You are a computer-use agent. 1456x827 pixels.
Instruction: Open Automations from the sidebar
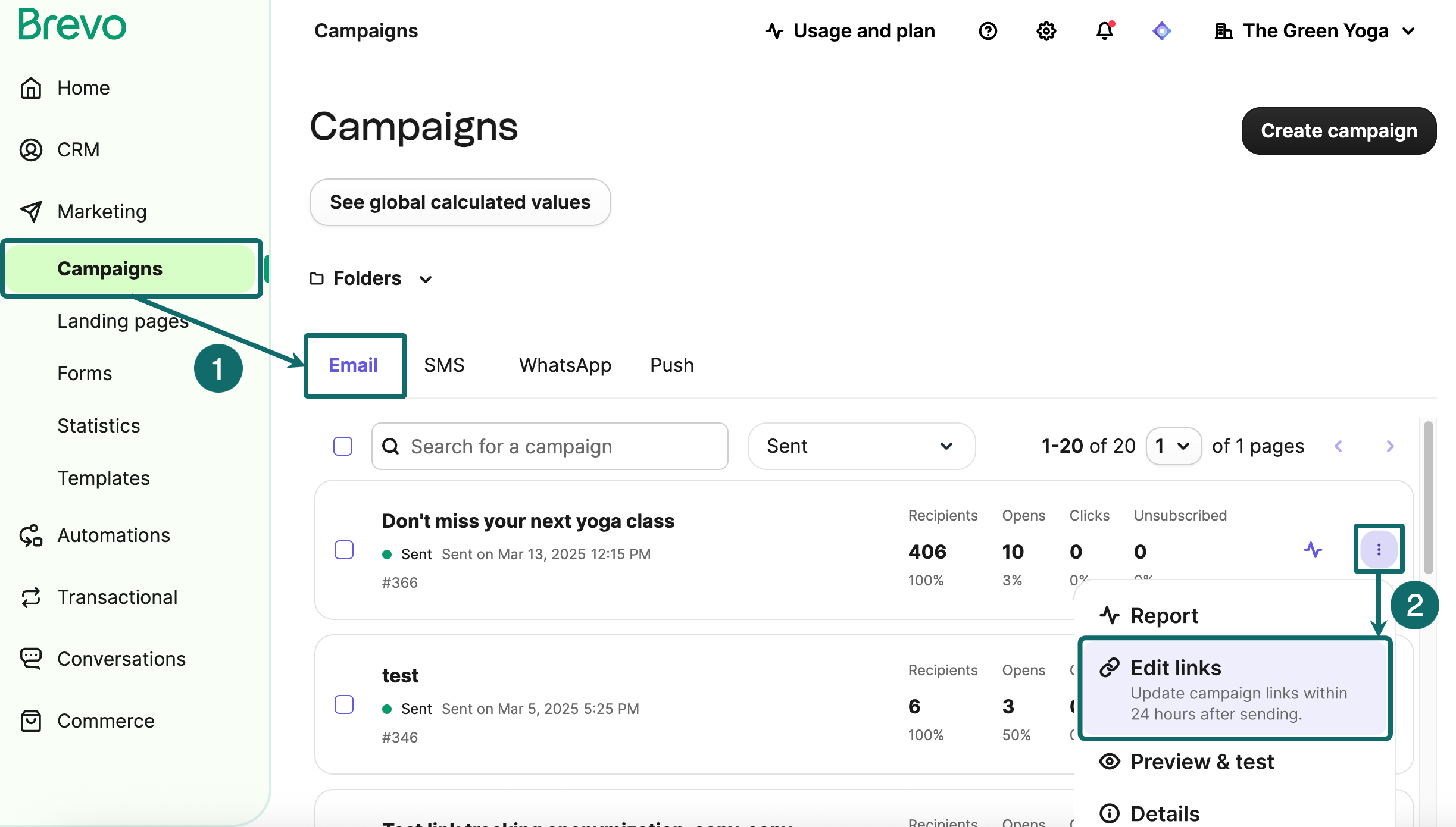[114, 535]
